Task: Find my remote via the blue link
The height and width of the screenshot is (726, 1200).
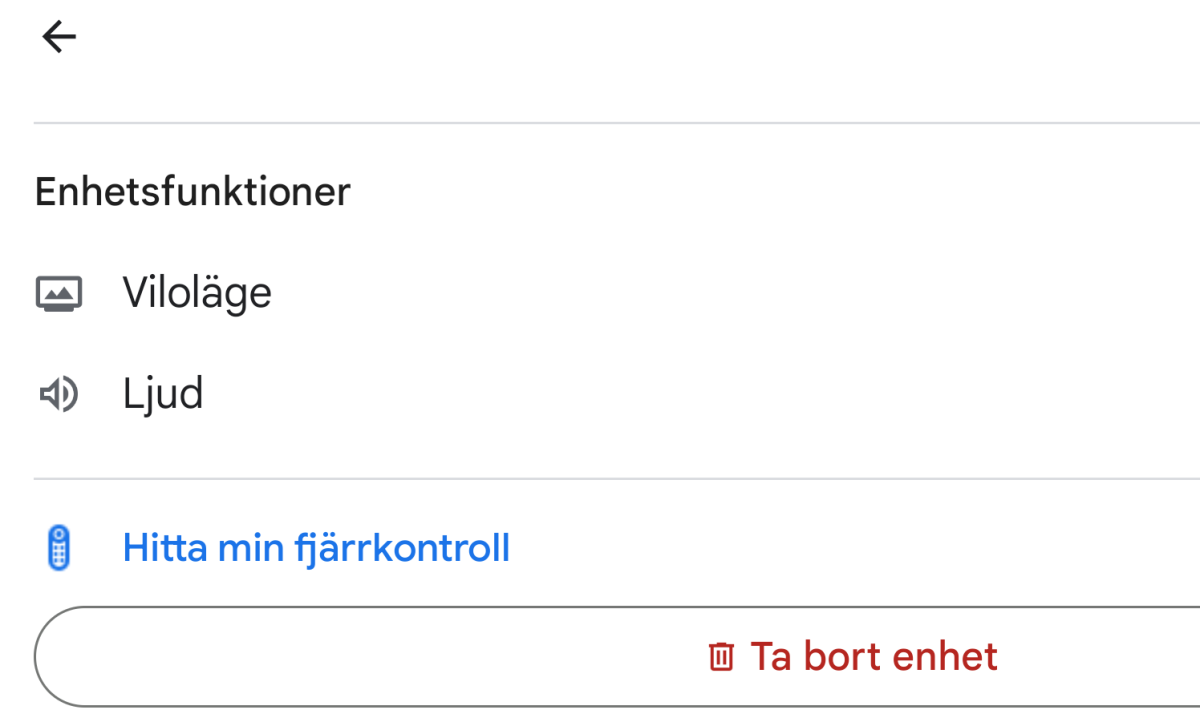Action: coord(316,548)
